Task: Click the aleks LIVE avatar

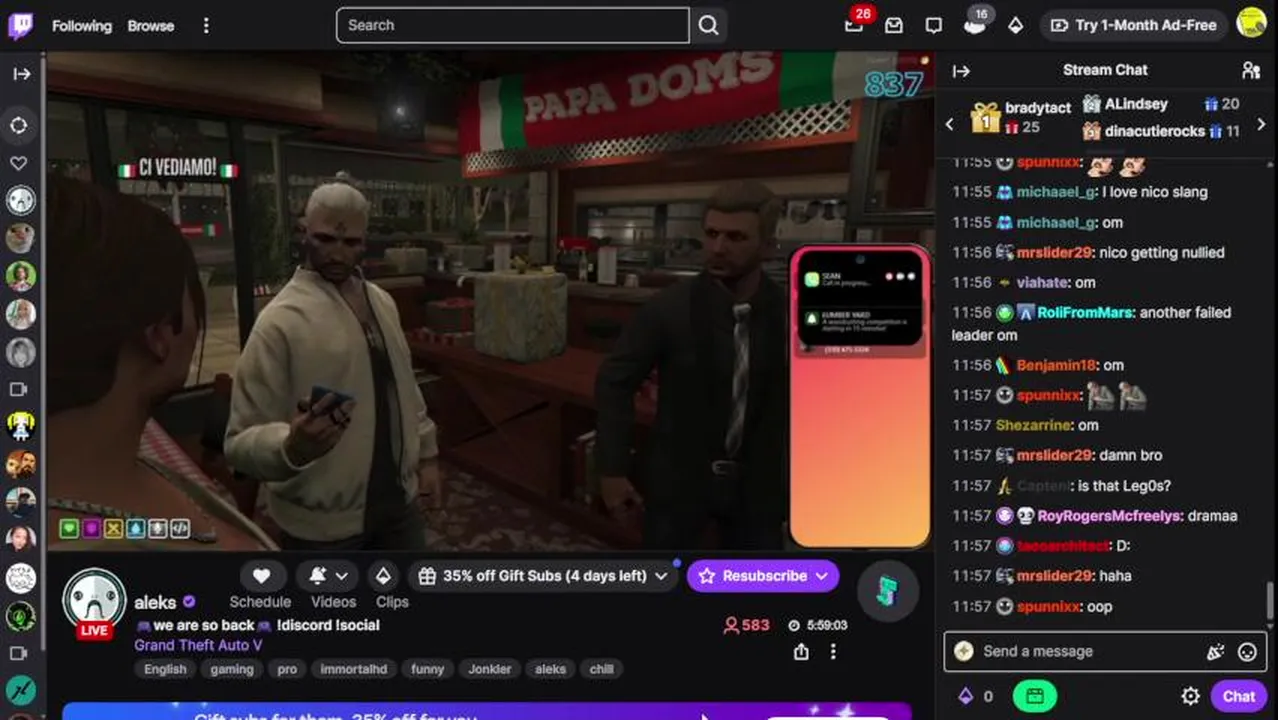Action: click(94, 603)
